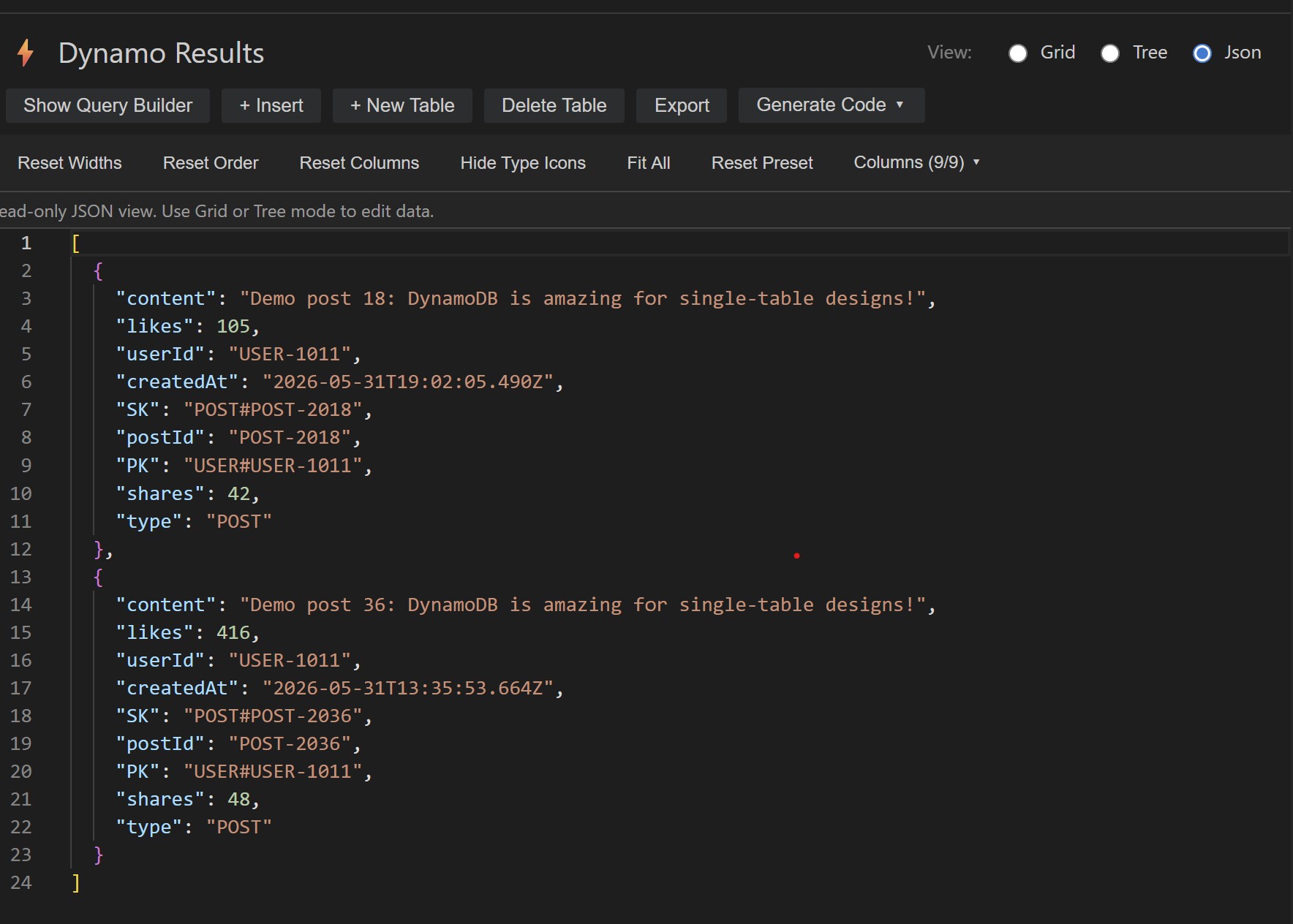Screen dimensions: 1293x924
Task: Click the "userId" key on line 5
Action: 160,354
